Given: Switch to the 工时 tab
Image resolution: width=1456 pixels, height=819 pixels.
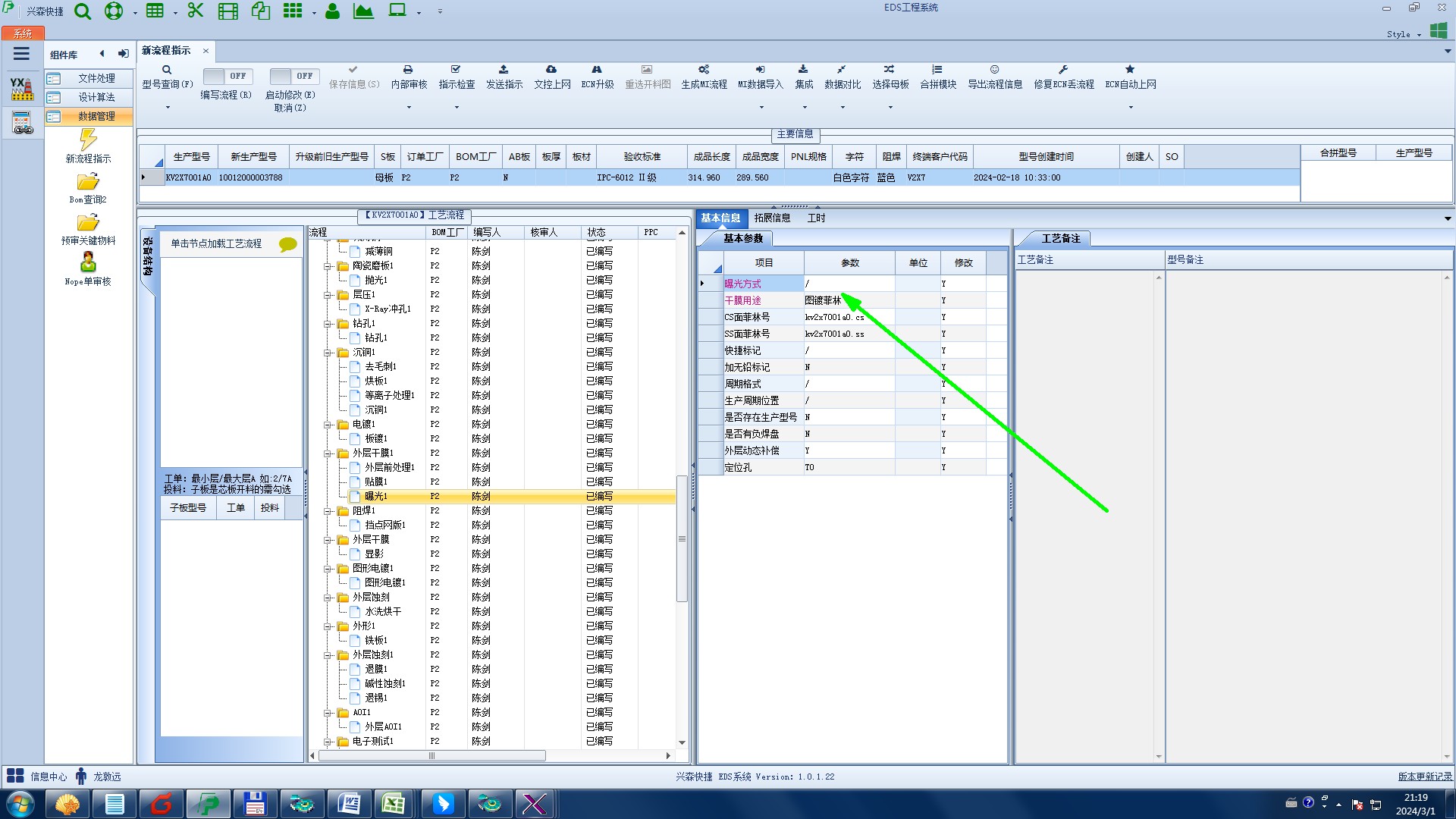Looking at the screenshot, I should [816, 218].
